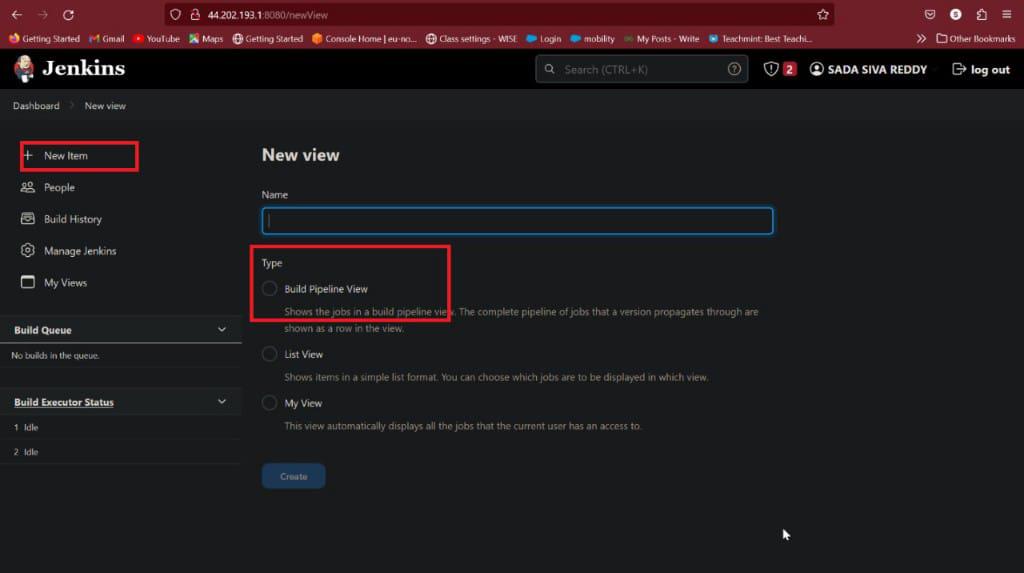Click the New view breadcrumb
Image resolution: width=1024 pixels, height=573 pixels.
105,105
